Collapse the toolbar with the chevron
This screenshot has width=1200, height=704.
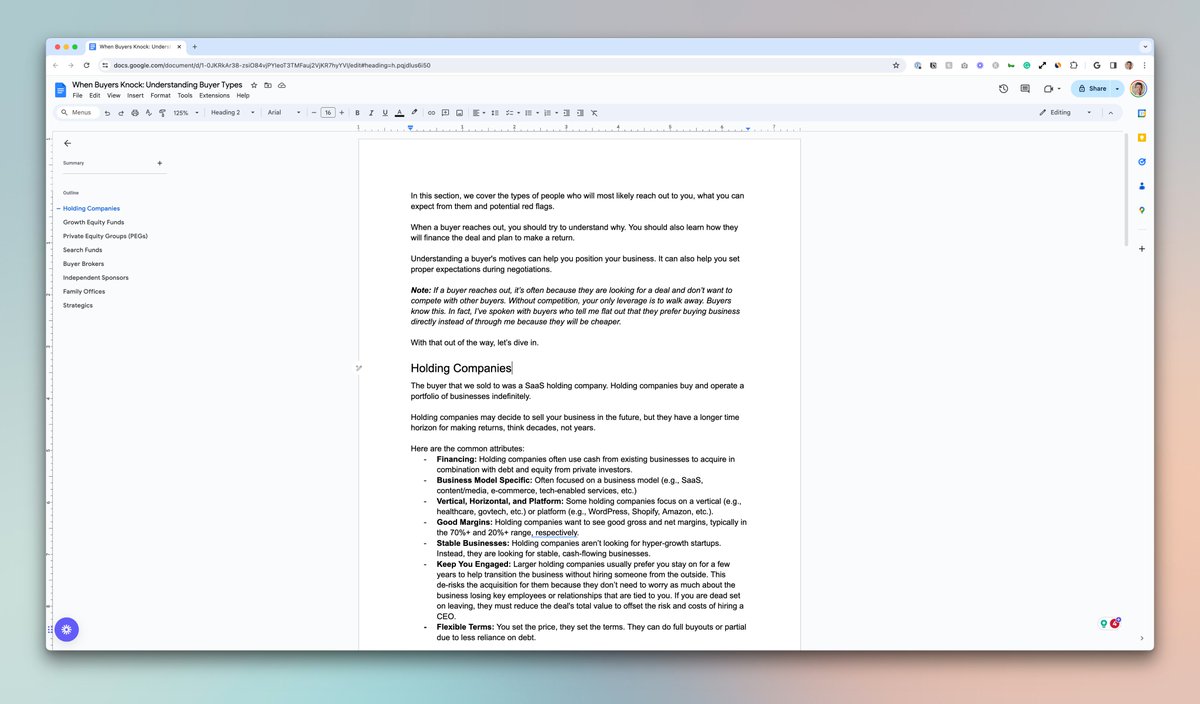click(1110, 112)
